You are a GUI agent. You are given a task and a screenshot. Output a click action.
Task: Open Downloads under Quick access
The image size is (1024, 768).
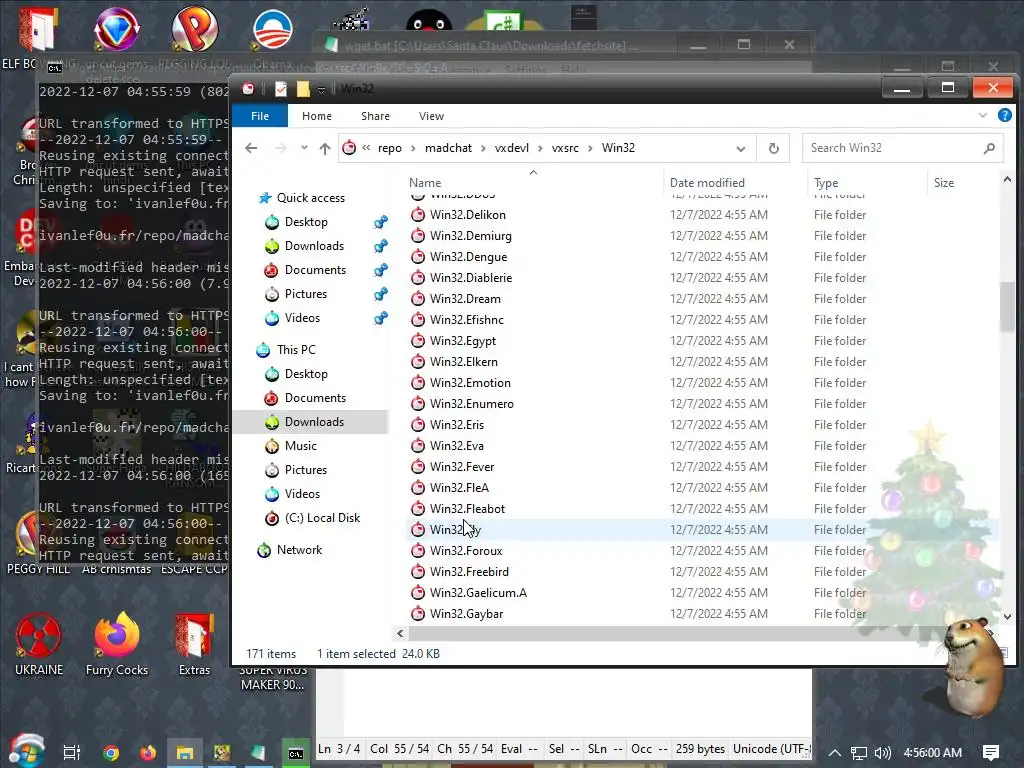[x=313, y=246]
